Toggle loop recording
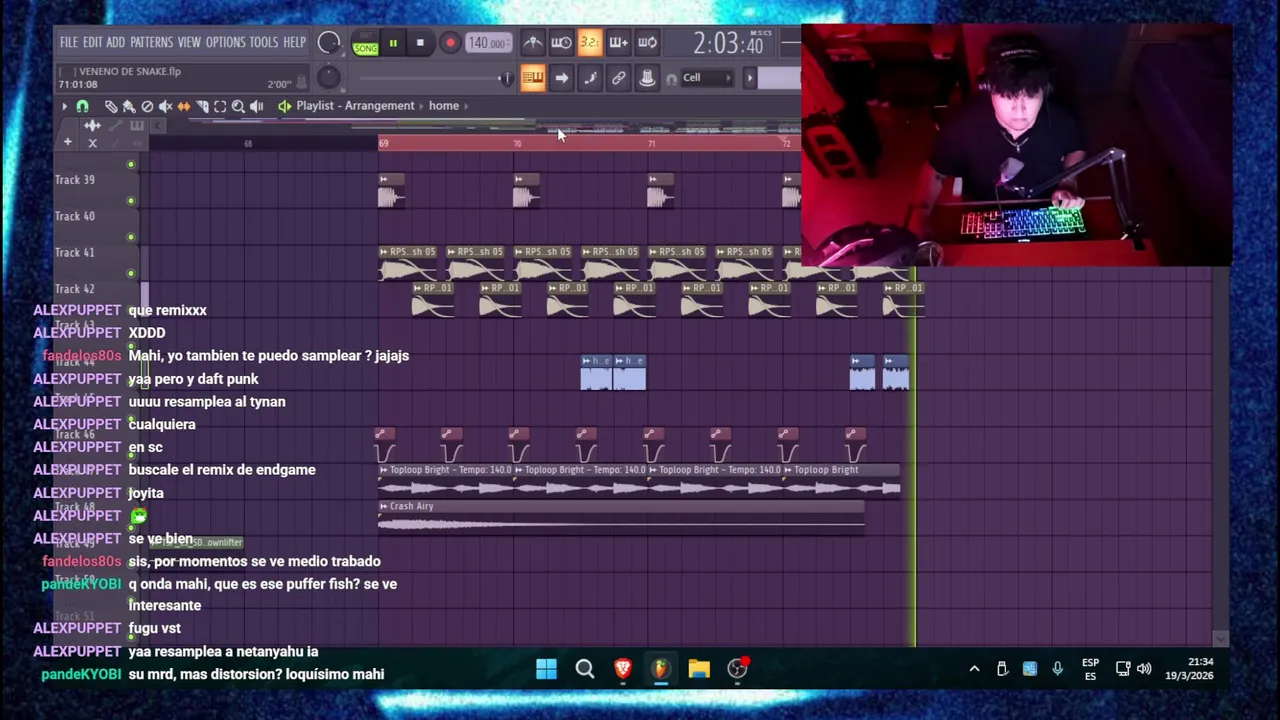The height and width of the screenshot is (720, 1280). pyautogui.click(x=647, y=43)
